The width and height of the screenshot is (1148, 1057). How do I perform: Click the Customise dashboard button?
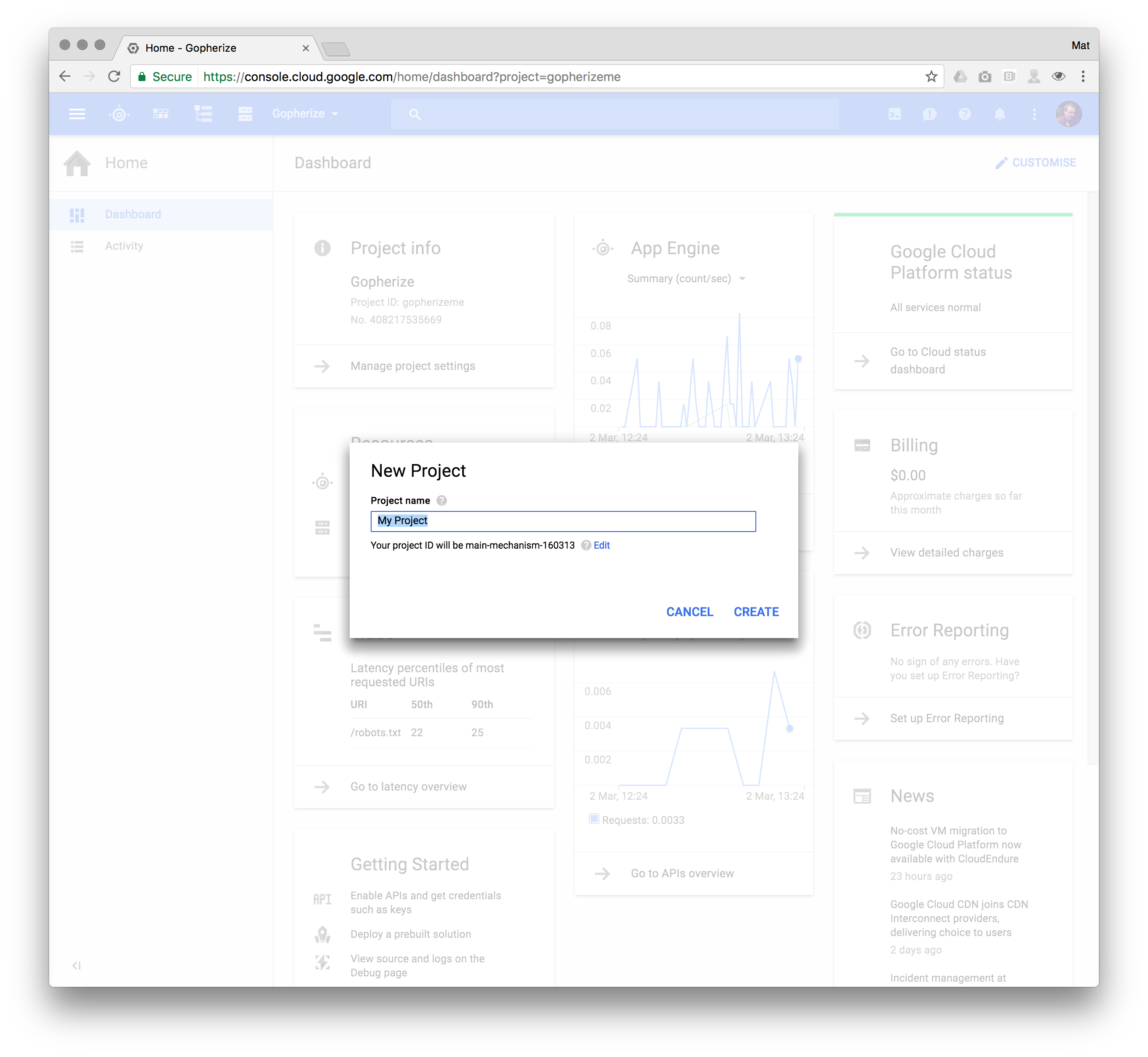(x=1035, y=163)
